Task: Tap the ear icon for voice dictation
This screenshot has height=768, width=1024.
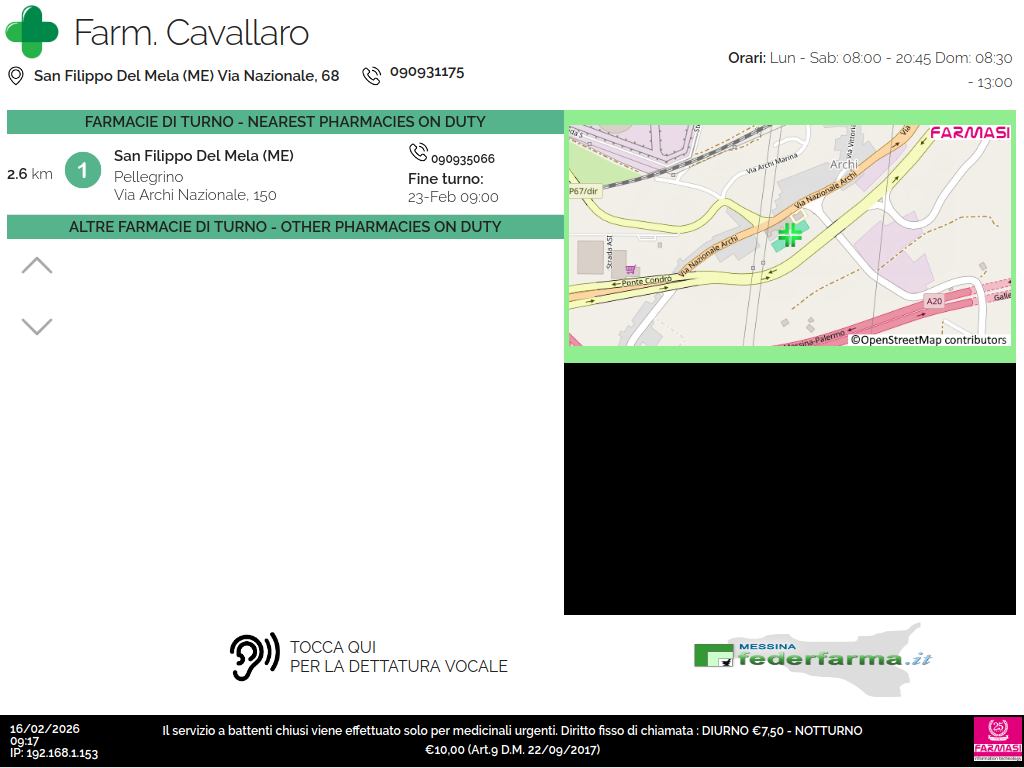Action: [x=254, y=657]
